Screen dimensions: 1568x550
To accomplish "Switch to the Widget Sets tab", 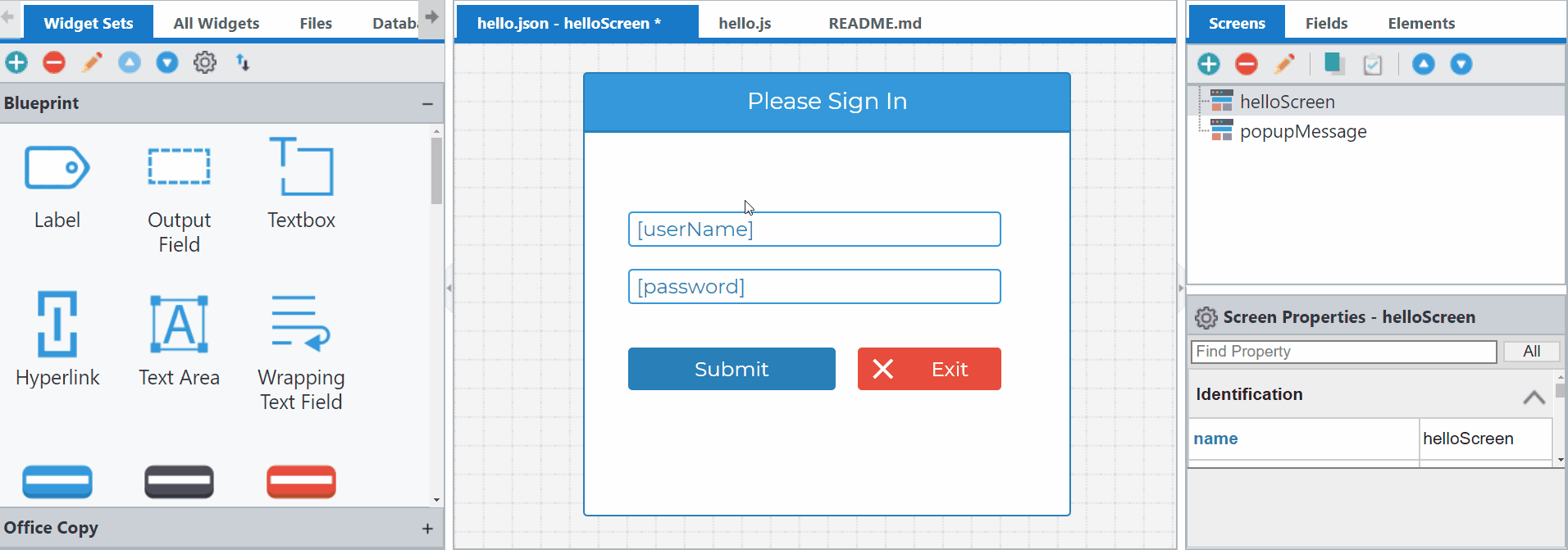I will [x=89, y=23].
